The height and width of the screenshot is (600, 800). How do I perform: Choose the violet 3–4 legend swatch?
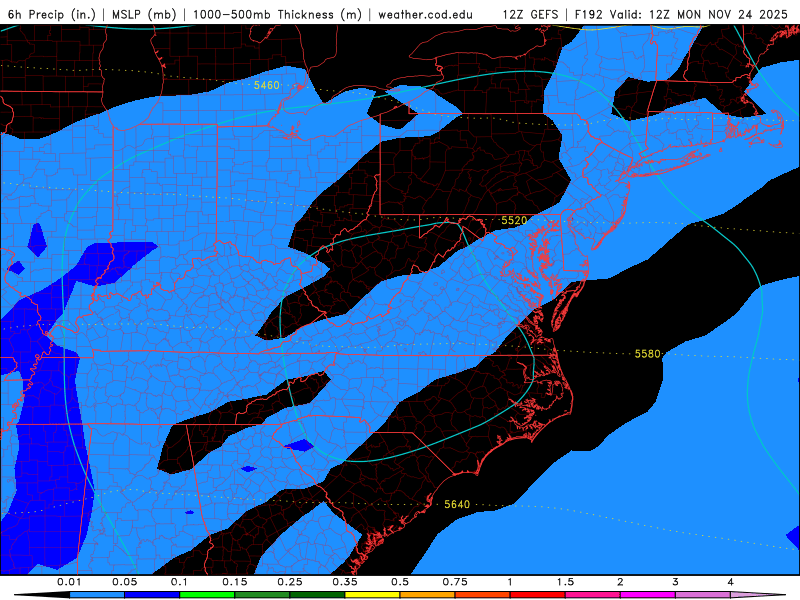[x=703, y=595]
